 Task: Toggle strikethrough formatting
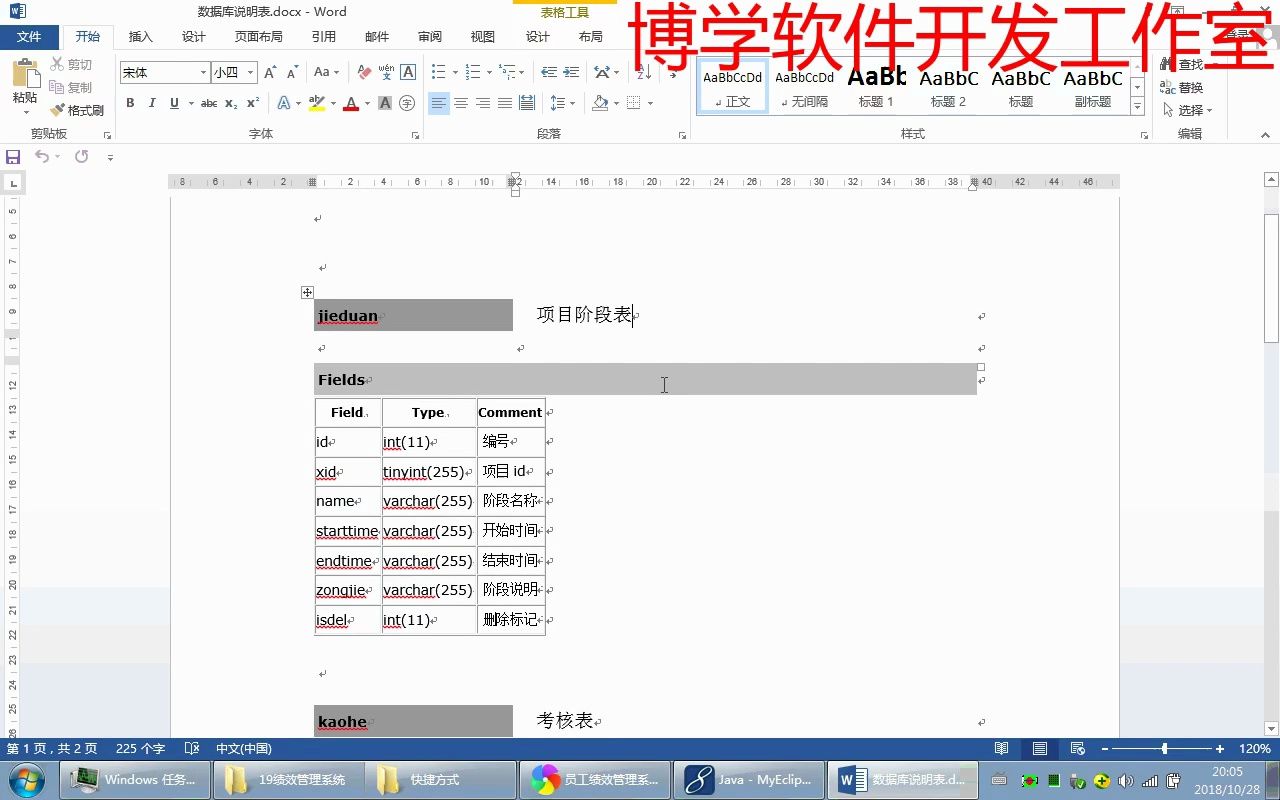coord(209,103)
